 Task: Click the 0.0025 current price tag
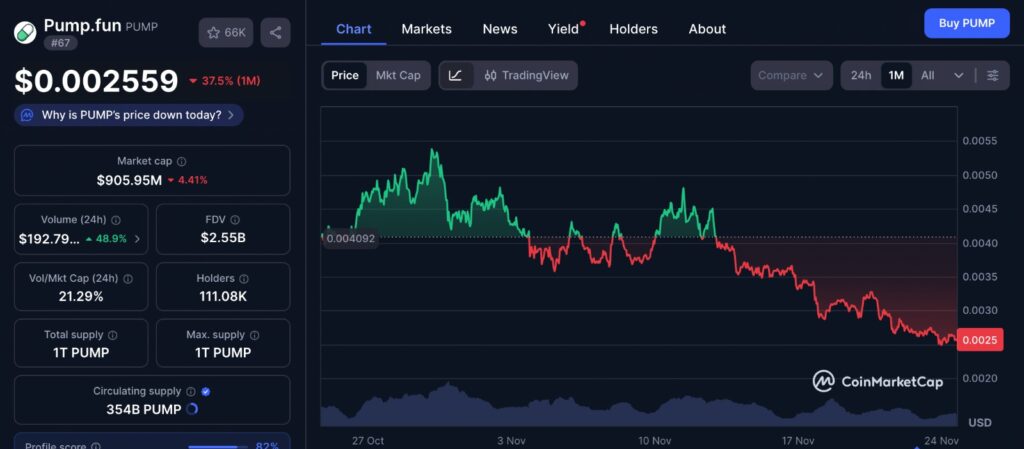pyautogui.click(x=980, y=340)
